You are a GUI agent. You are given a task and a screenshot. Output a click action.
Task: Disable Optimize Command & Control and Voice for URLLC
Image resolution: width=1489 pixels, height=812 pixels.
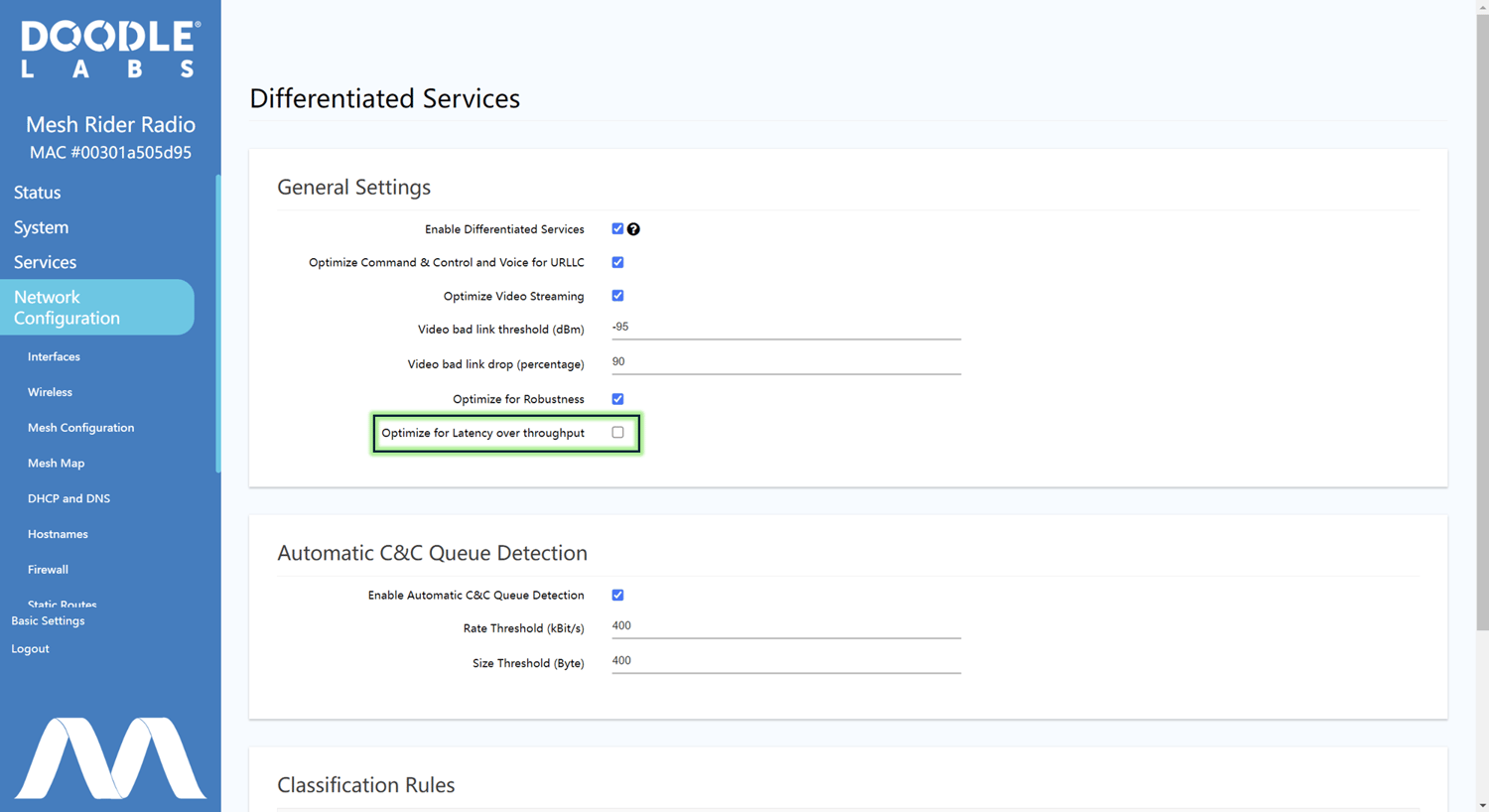tap(617, 262)
